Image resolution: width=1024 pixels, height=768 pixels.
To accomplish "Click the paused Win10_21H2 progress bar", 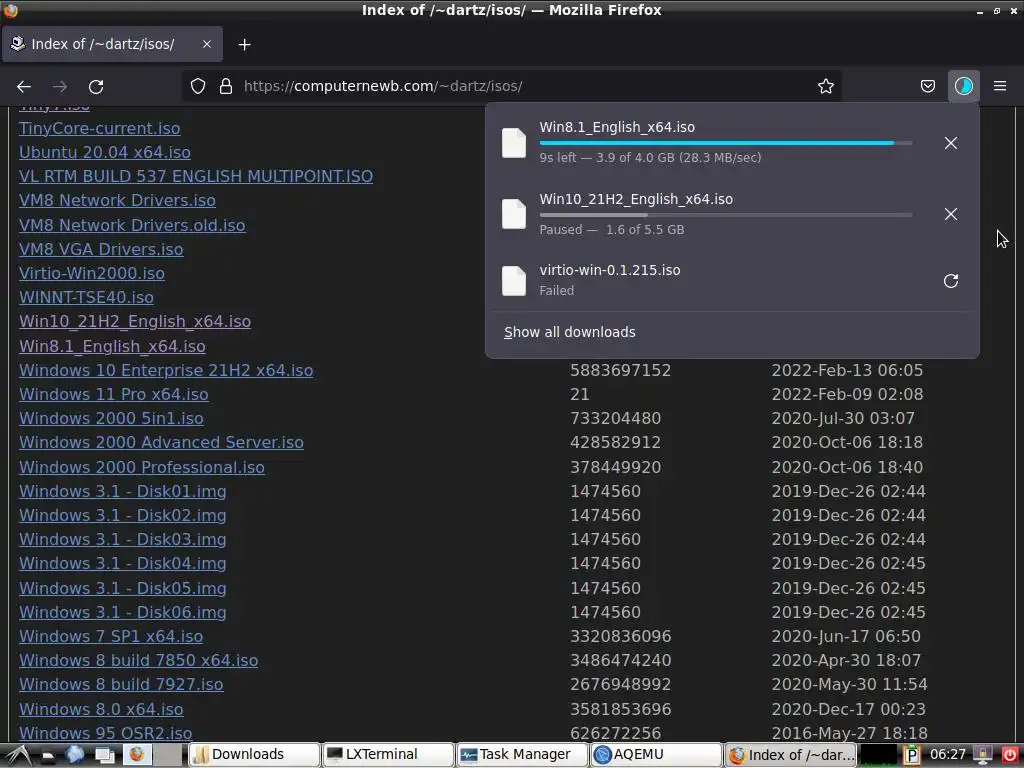I will 726,214.
